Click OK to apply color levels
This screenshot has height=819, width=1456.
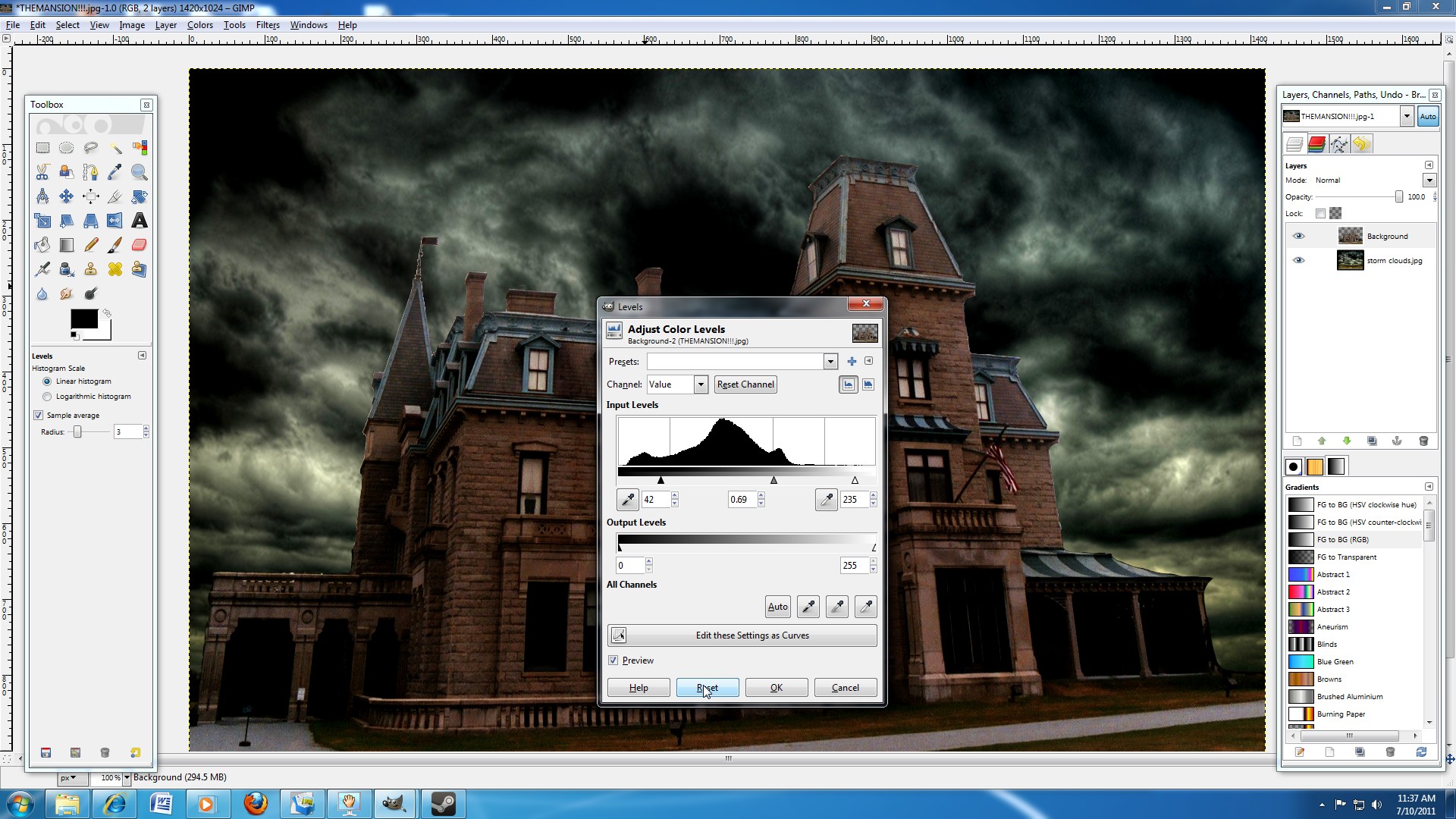(x=776, y=687)
